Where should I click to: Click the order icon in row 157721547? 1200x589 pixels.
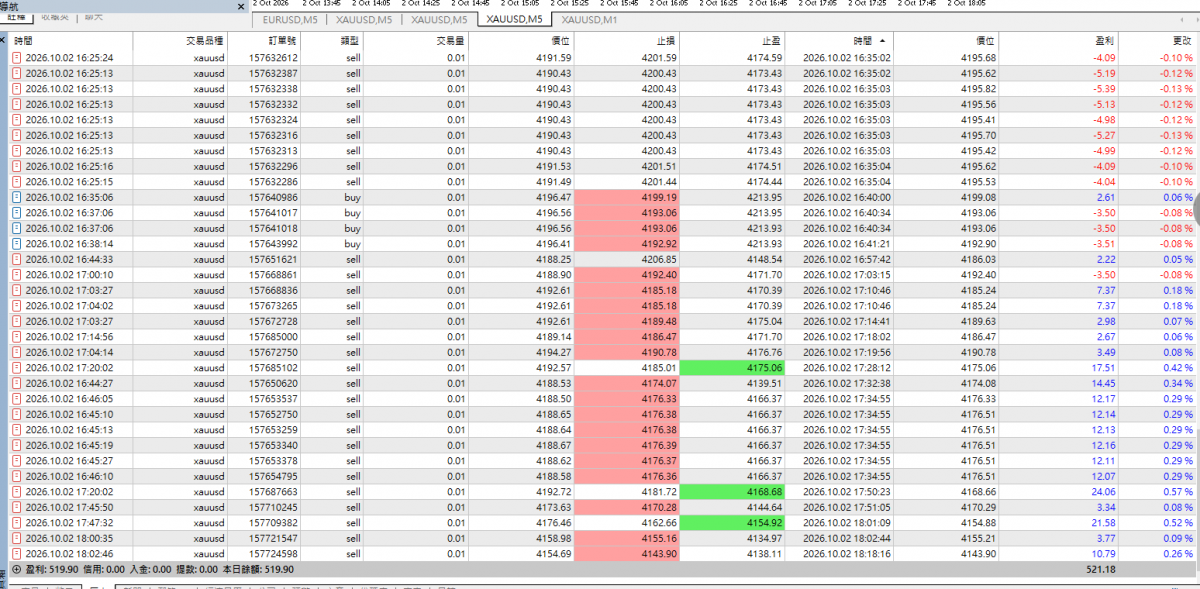(17, 538)
